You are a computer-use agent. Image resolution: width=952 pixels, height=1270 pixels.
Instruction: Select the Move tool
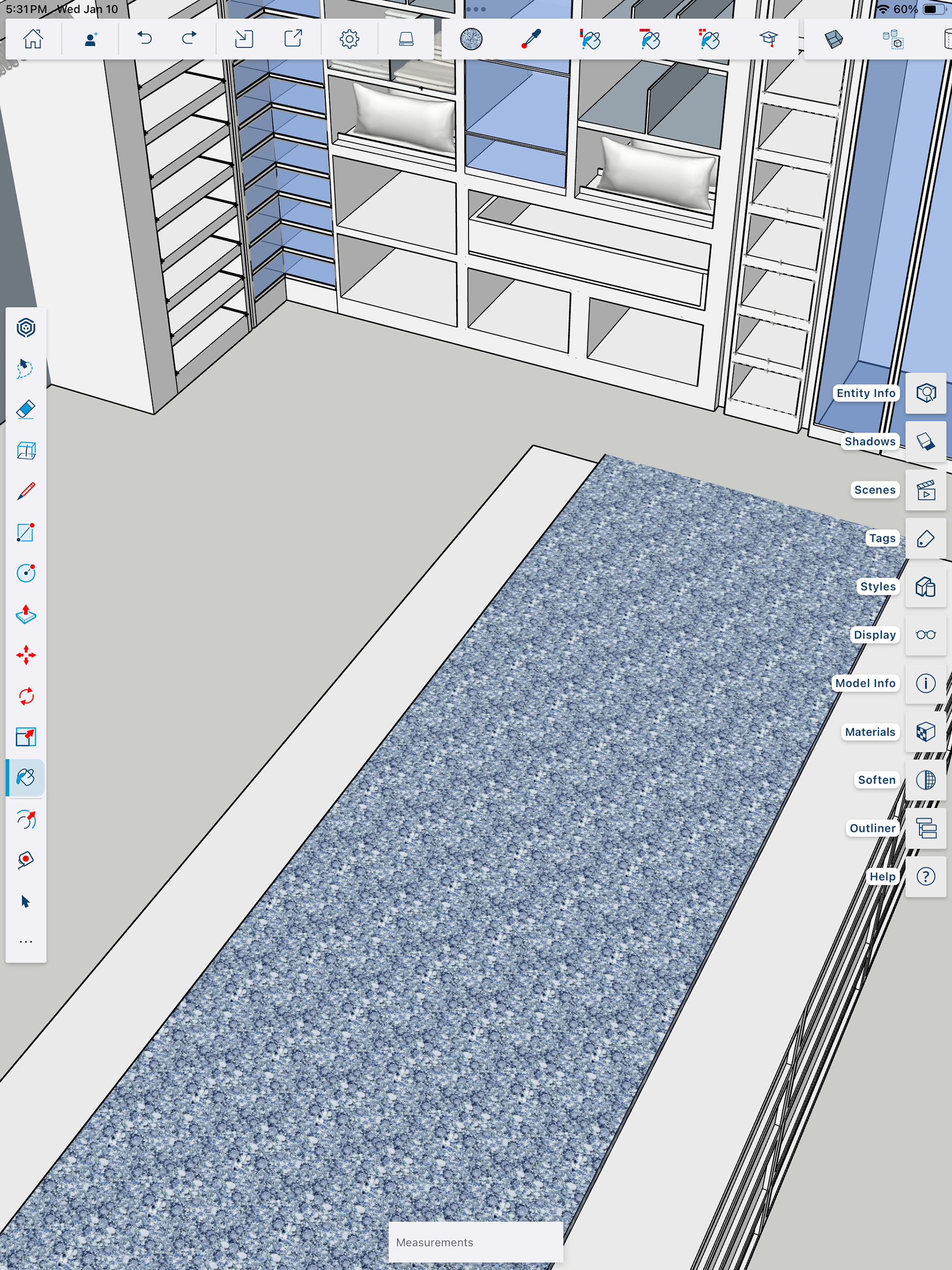(26, 655)
